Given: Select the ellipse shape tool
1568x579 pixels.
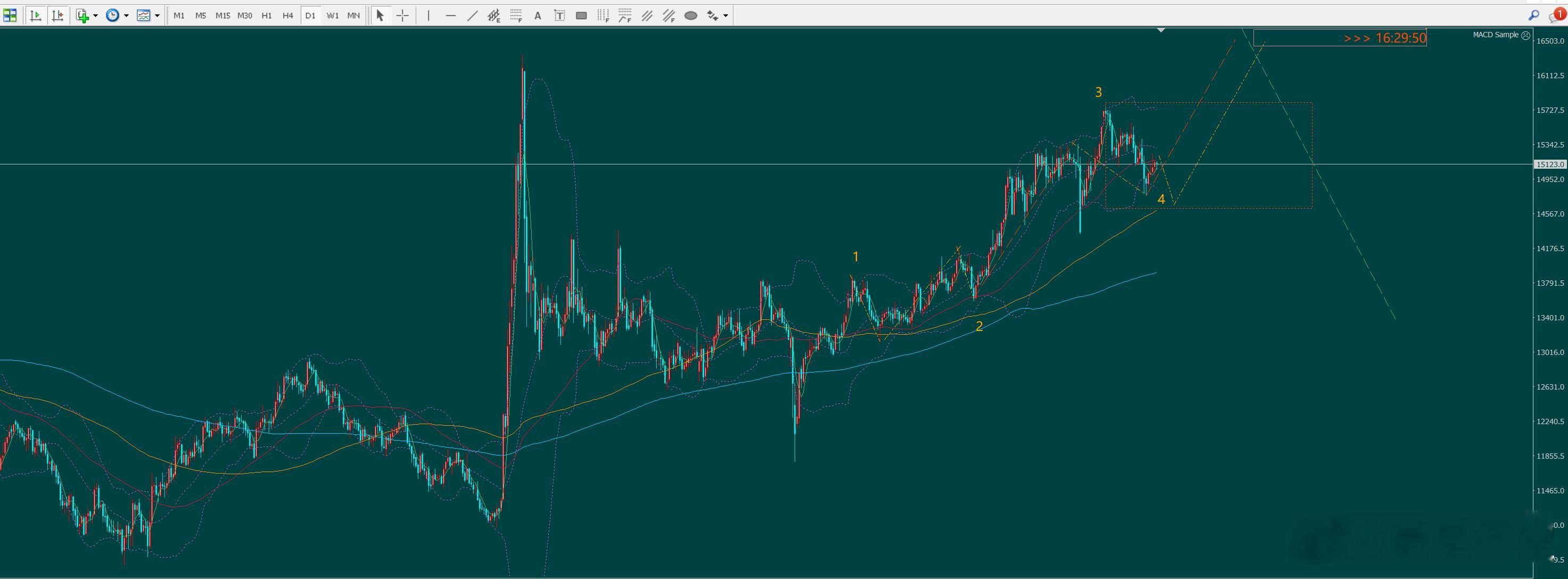Looking at the screenshot, I should coord(690,16).
